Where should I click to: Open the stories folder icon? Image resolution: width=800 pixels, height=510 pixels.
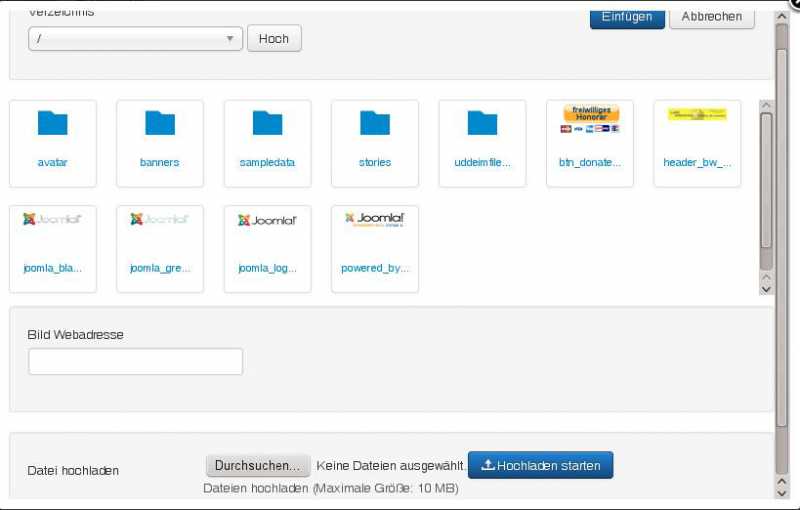[x=375, y=124]
